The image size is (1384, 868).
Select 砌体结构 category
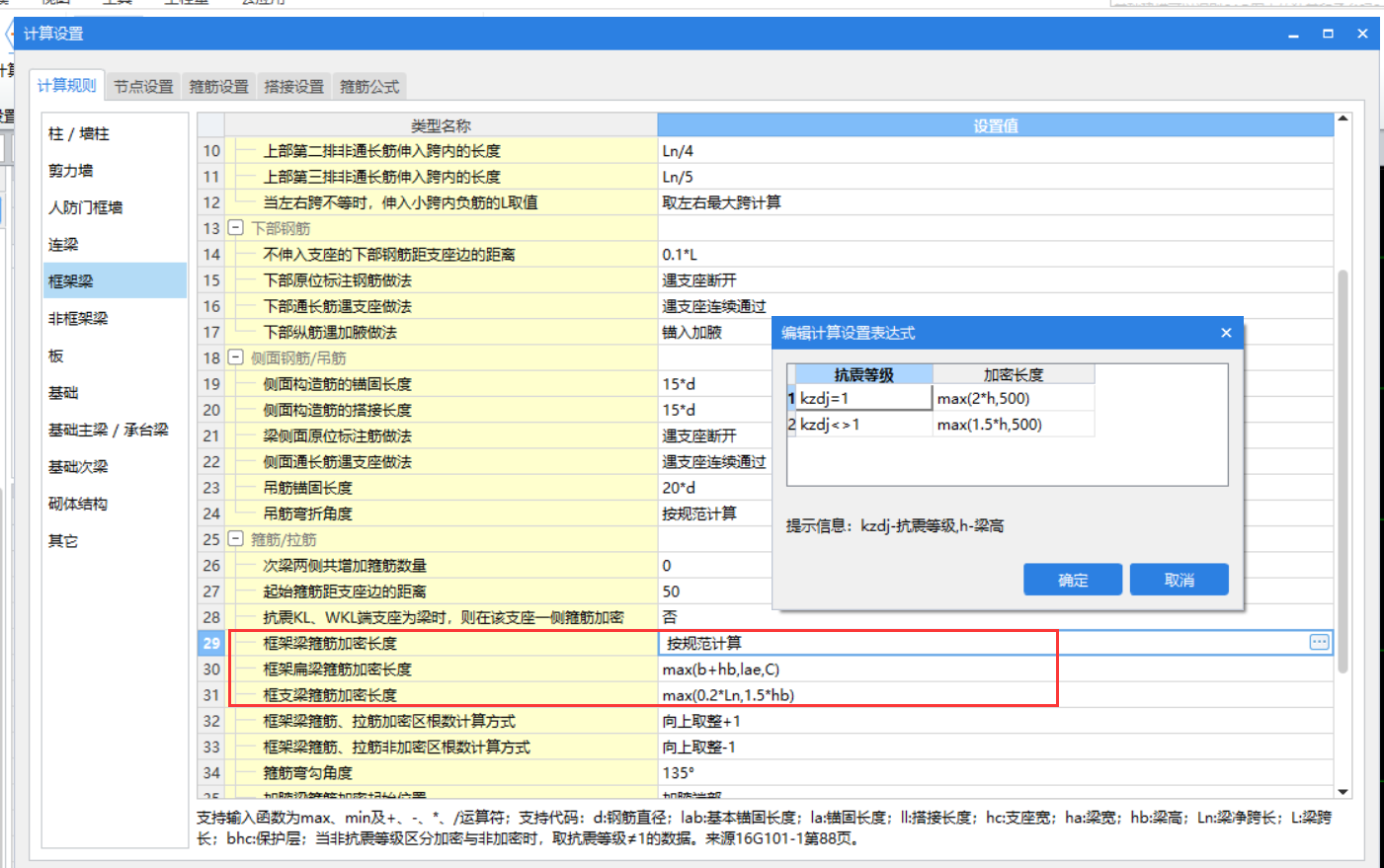pyautogui.click(x=115, y=504)
